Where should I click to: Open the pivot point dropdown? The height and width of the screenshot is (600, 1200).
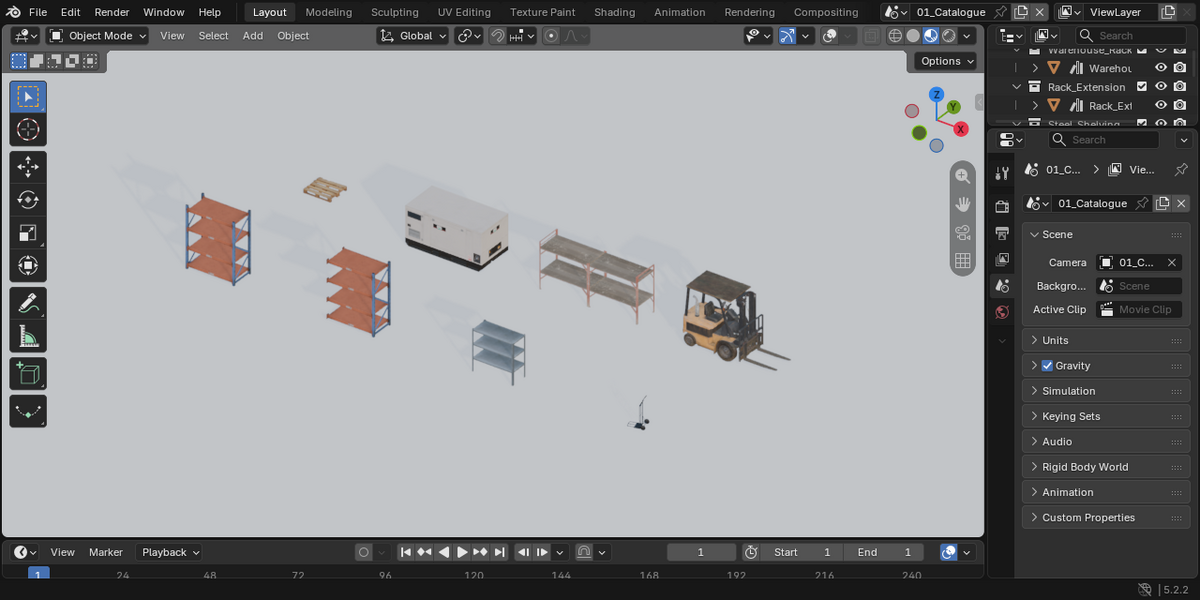click(469, 36)
